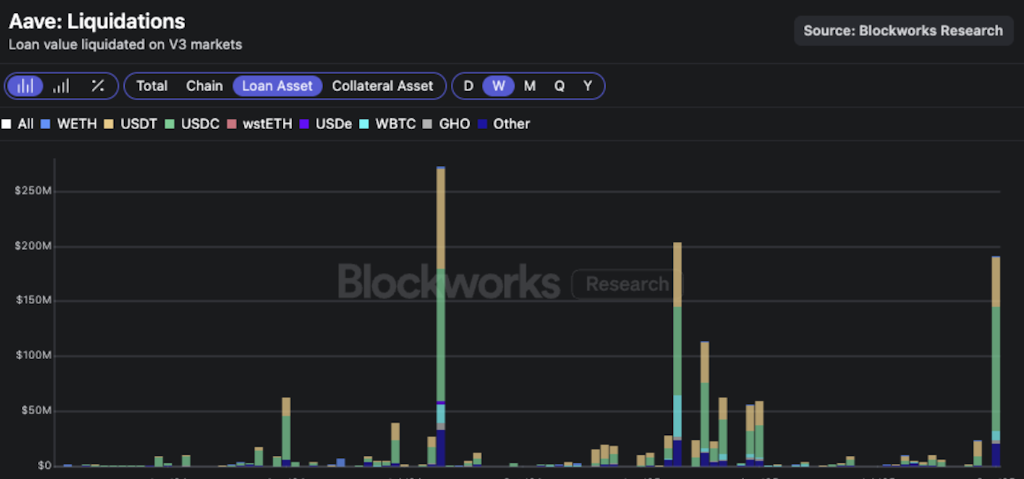This screenshot has height=479, width=1024.
Task: Select monthly interval M
Action: 530,86
